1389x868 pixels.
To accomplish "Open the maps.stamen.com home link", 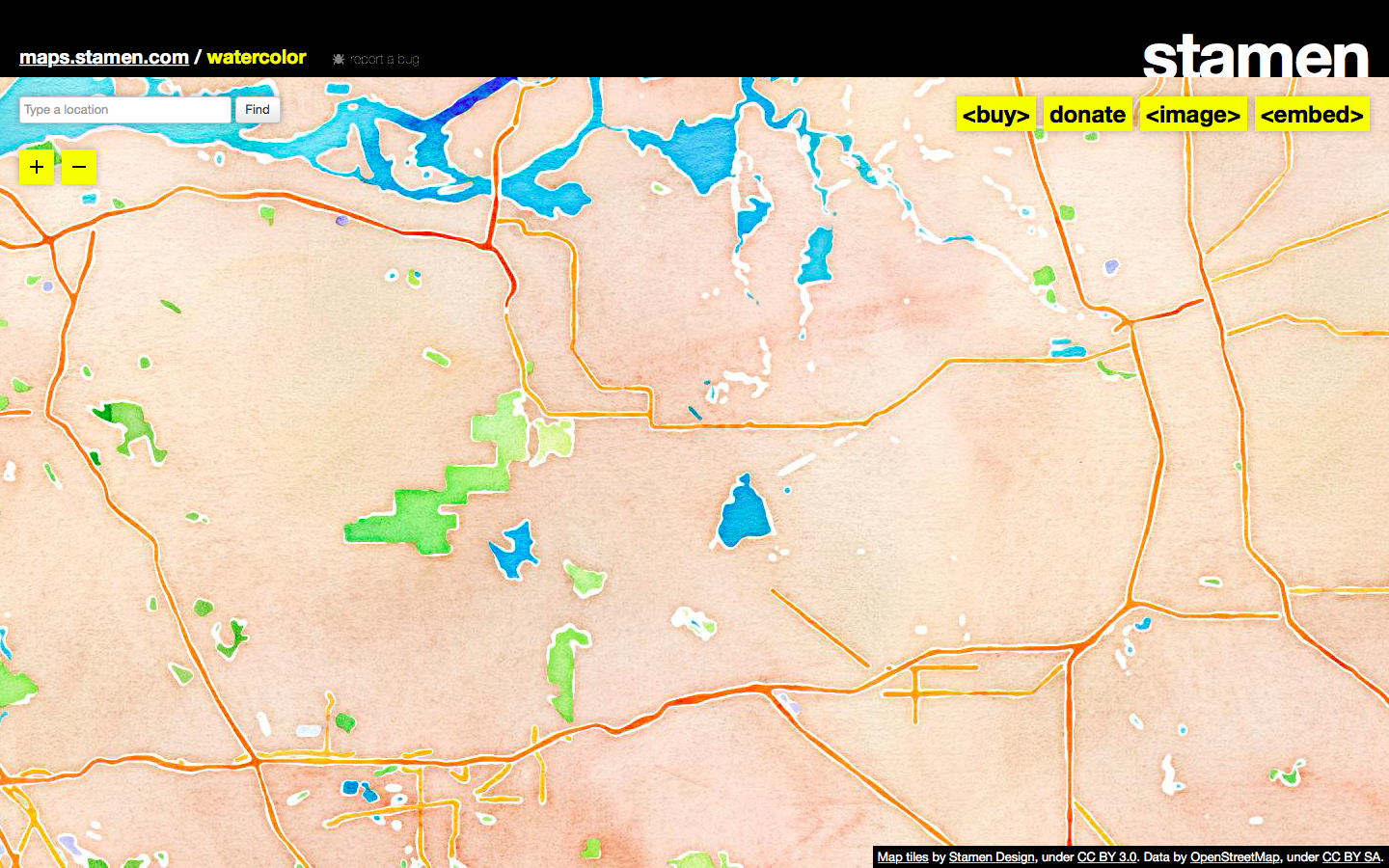I will (104, 57).
